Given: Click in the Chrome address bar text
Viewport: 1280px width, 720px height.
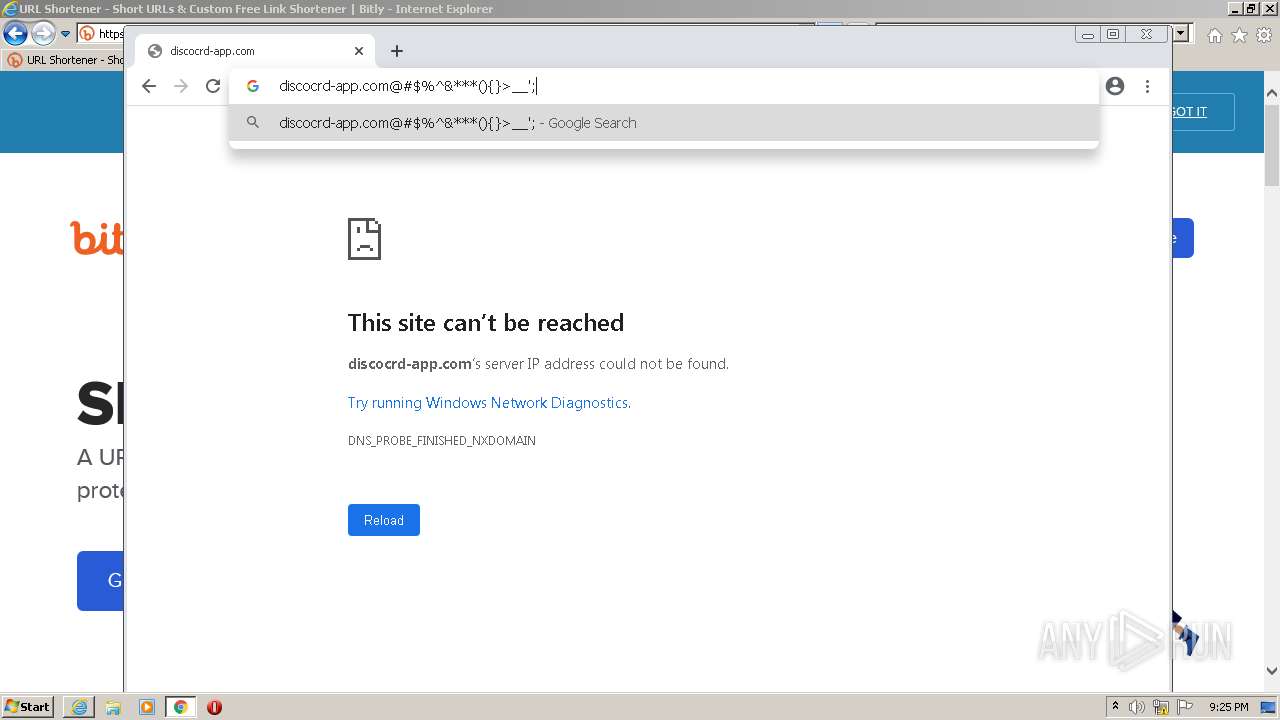Looking at the screenshot, I should [408, 86].
